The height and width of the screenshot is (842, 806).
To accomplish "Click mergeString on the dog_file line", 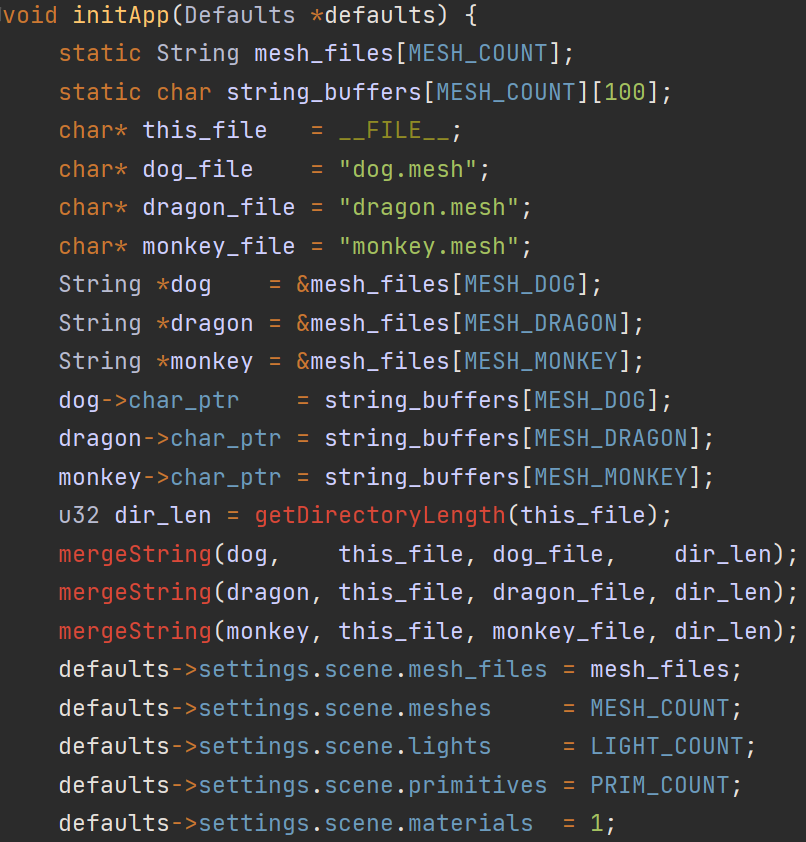I will (135, 554).
